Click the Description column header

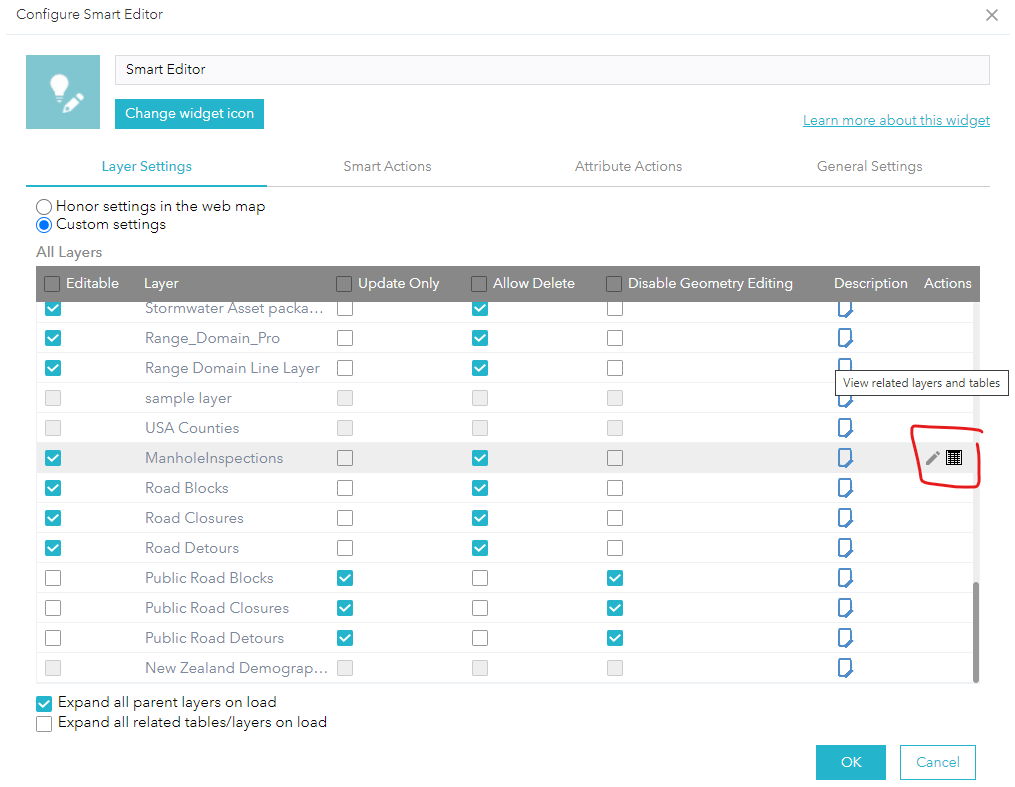[871, 283]
